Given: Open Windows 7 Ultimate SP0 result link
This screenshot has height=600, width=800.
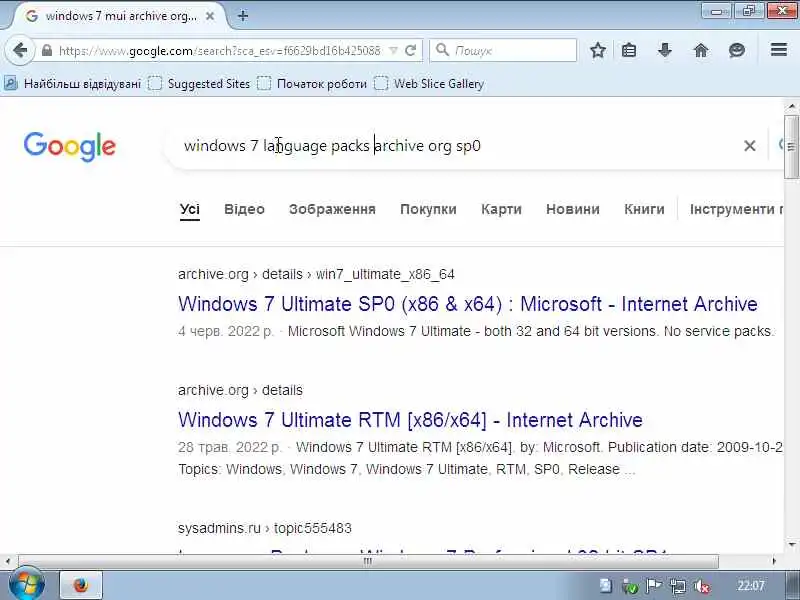Looking at the screenshot, I should tap(467, 304).
